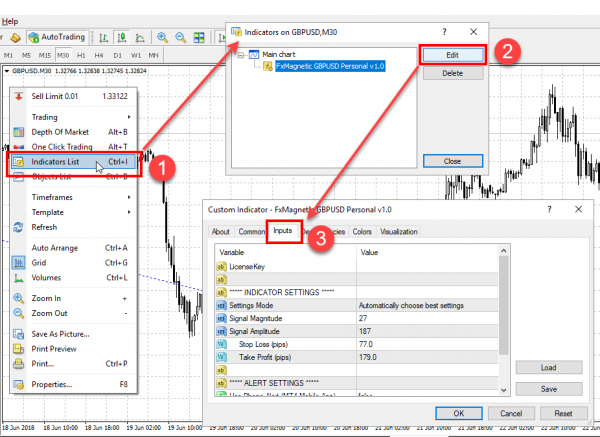Viewport: 600px width, 437px height.
Task: Open Depth Of Market entry
Action: click(x=73, y=132)
